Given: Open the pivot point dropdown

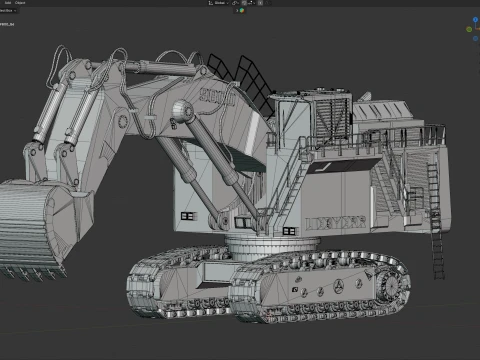Looking at the screenshot, I should (235, 3).
